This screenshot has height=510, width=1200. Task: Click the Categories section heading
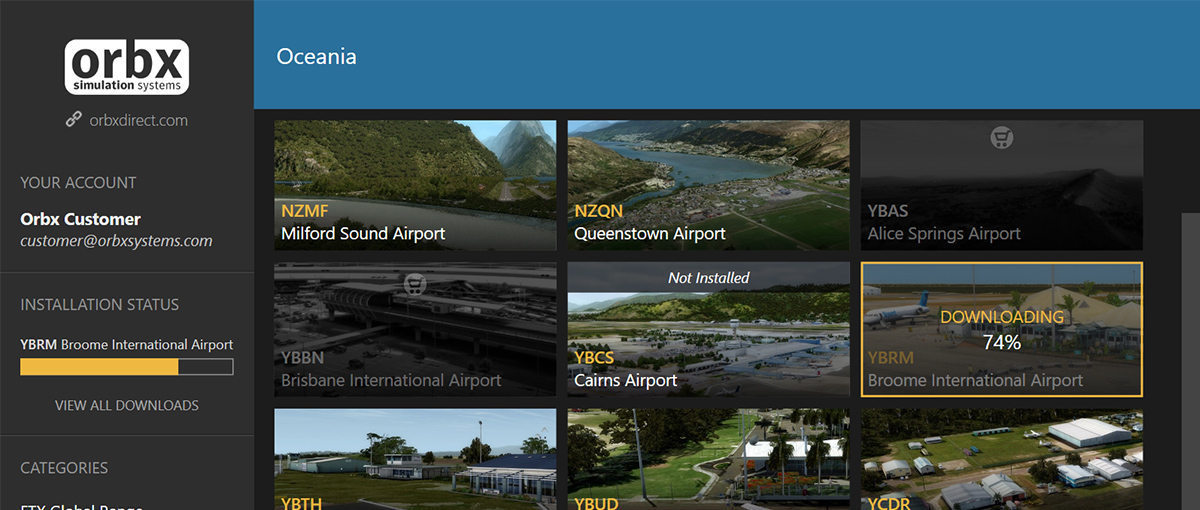click(x=64, y=467)
